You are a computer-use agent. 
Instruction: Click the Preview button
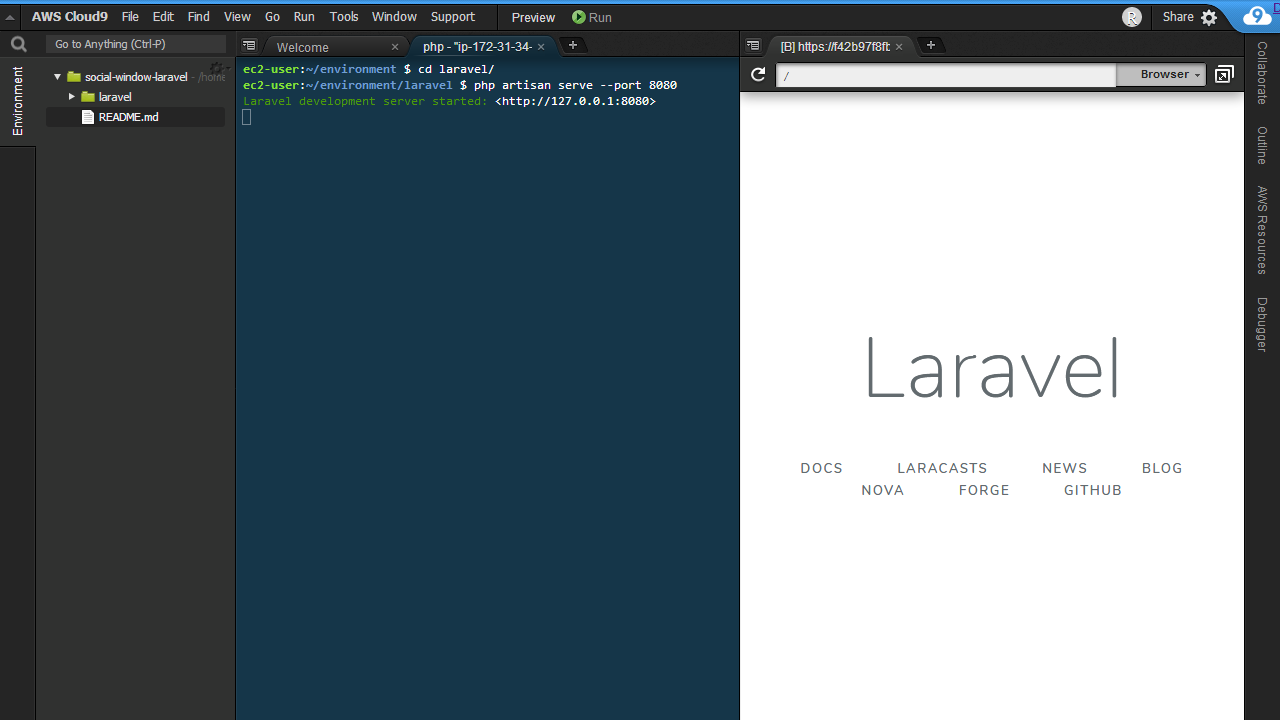[533, 17]
